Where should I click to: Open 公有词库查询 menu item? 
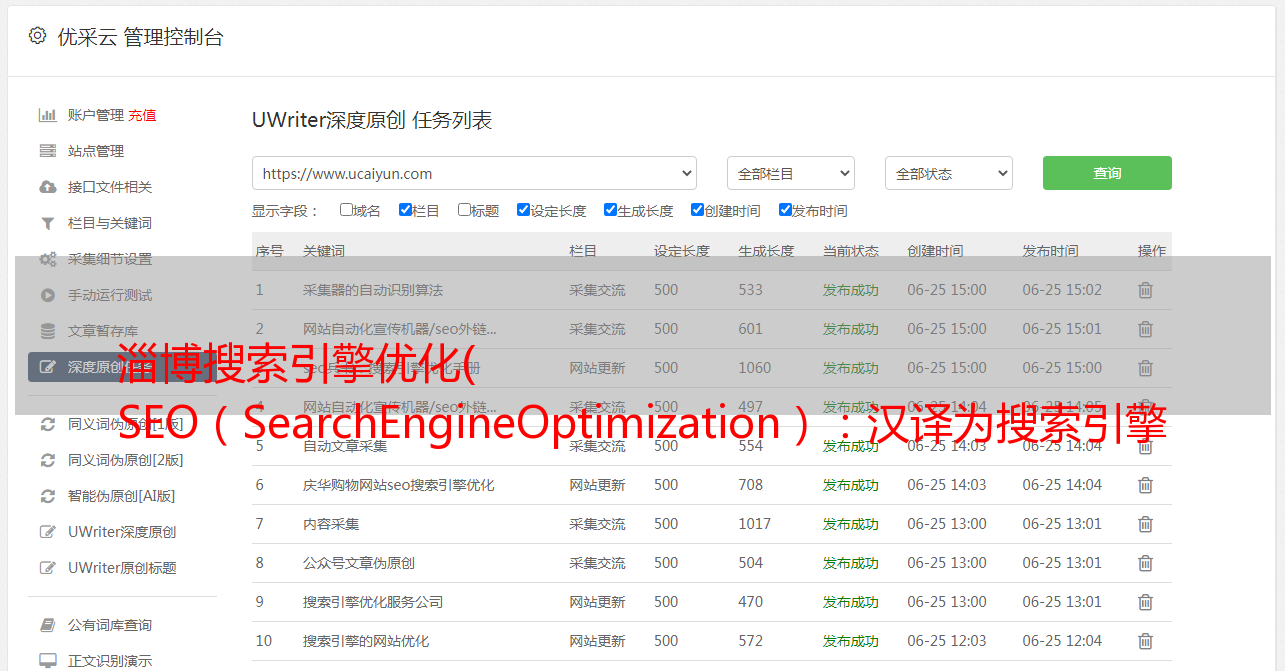point(110,625)
